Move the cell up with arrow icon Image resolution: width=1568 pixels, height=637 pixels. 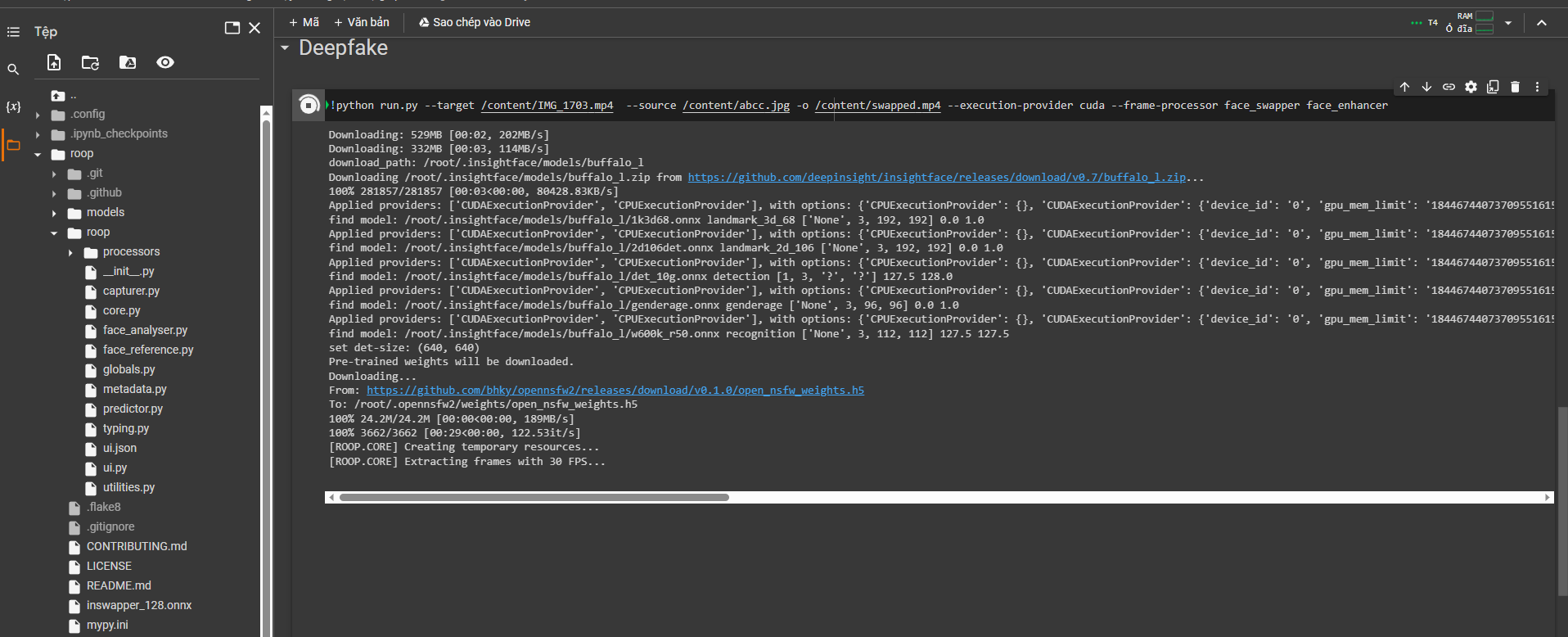1404,87
